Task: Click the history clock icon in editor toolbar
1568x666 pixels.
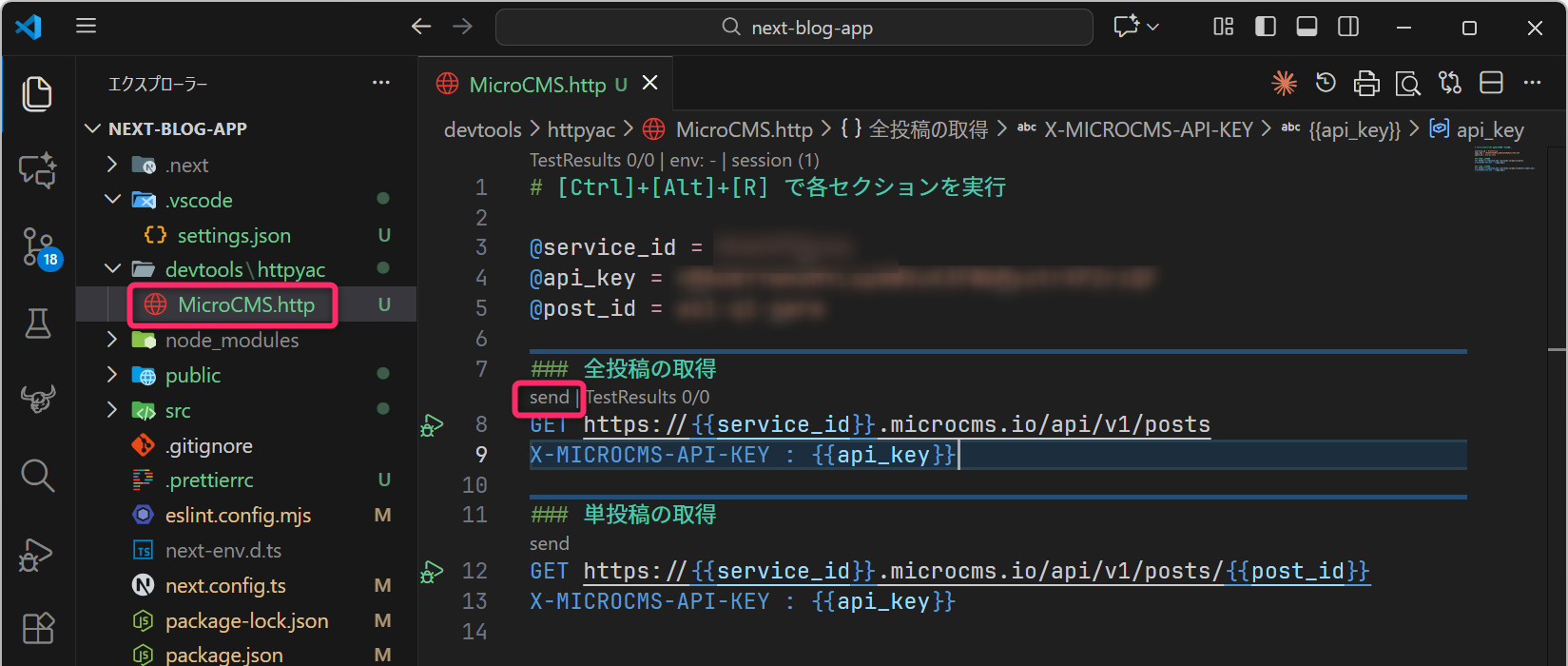Action: coord(1326,84)
